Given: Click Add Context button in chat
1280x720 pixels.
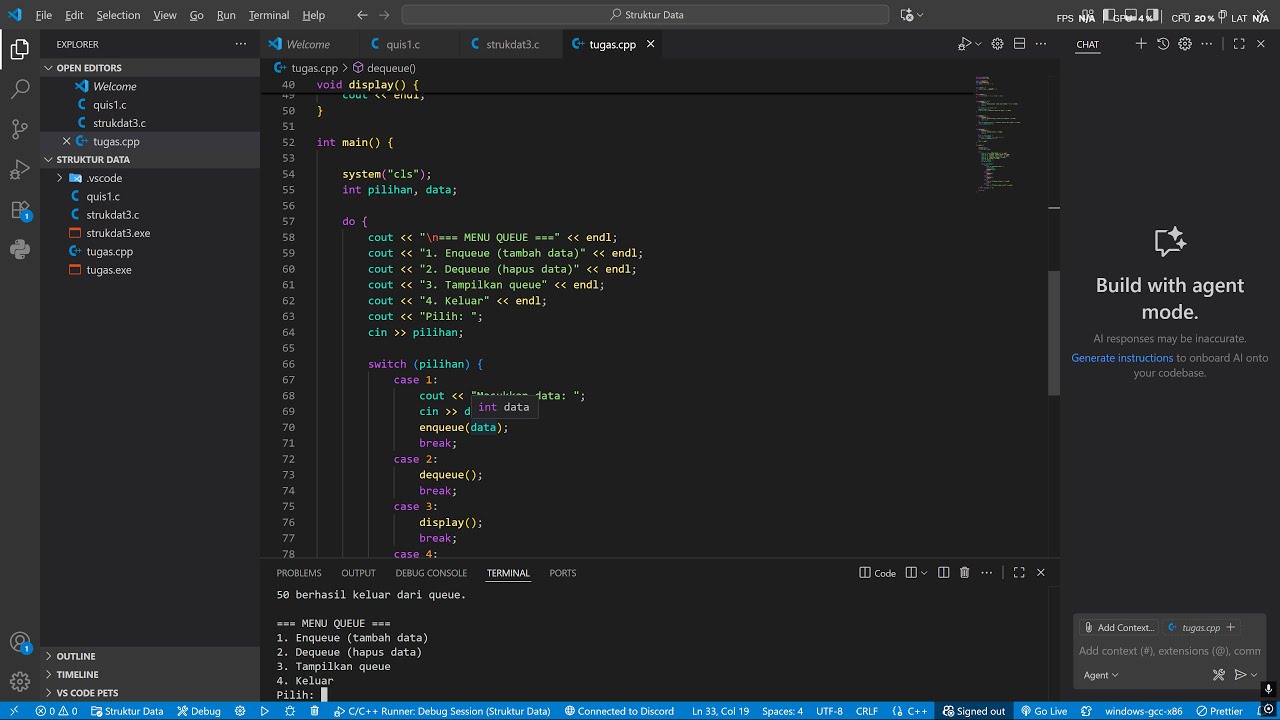Looking at the screenshot, I should pos(1118,627).
